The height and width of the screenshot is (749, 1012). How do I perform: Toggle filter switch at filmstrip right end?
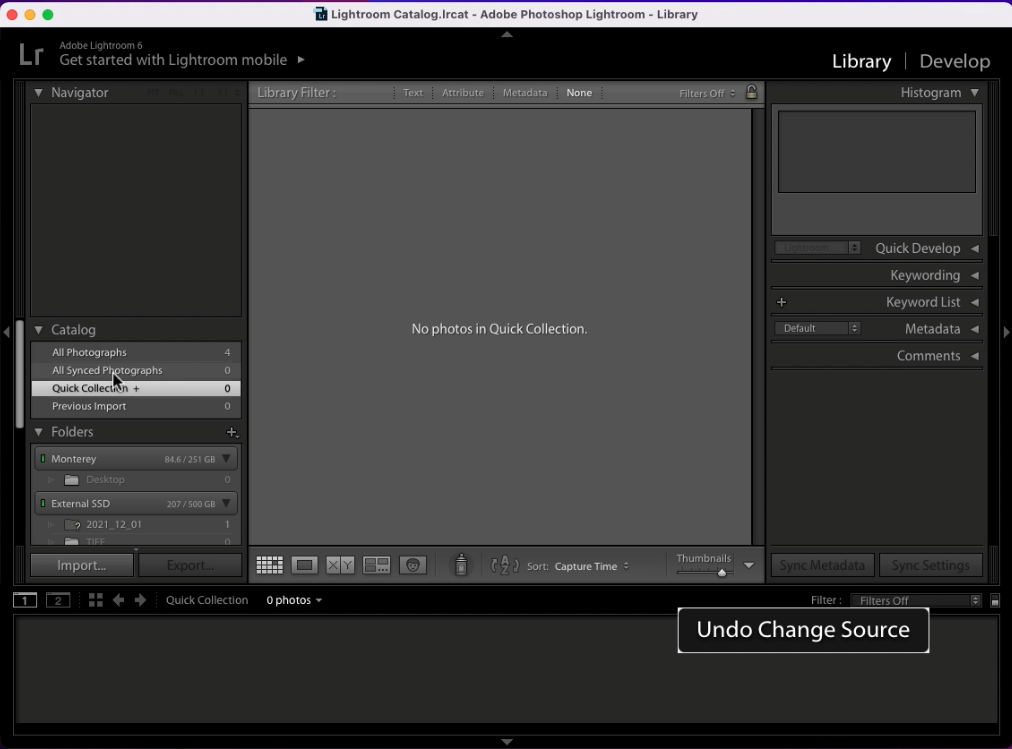[995, 601]
